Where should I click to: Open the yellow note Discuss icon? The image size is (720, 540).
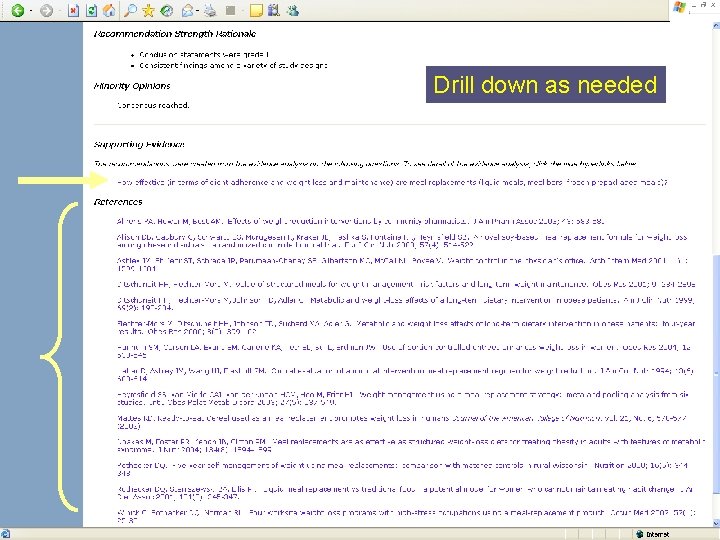[256, 10]
